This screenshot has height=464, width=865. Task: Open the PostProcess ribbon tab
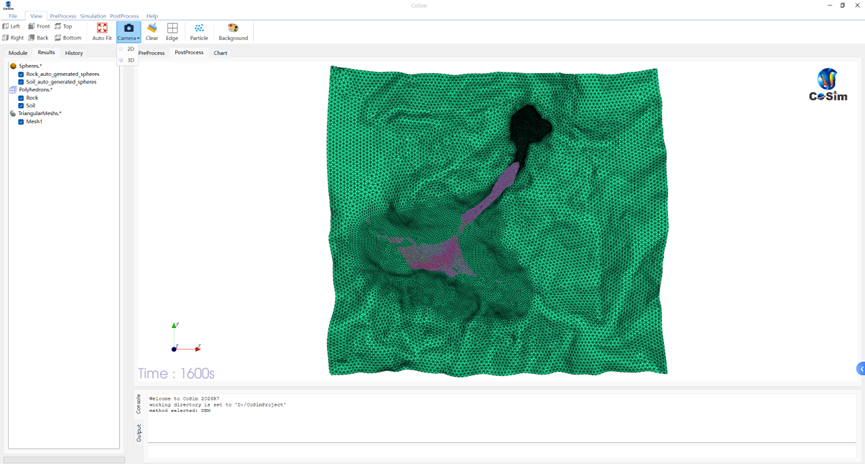pyautogui.click(x=124, y=16)
